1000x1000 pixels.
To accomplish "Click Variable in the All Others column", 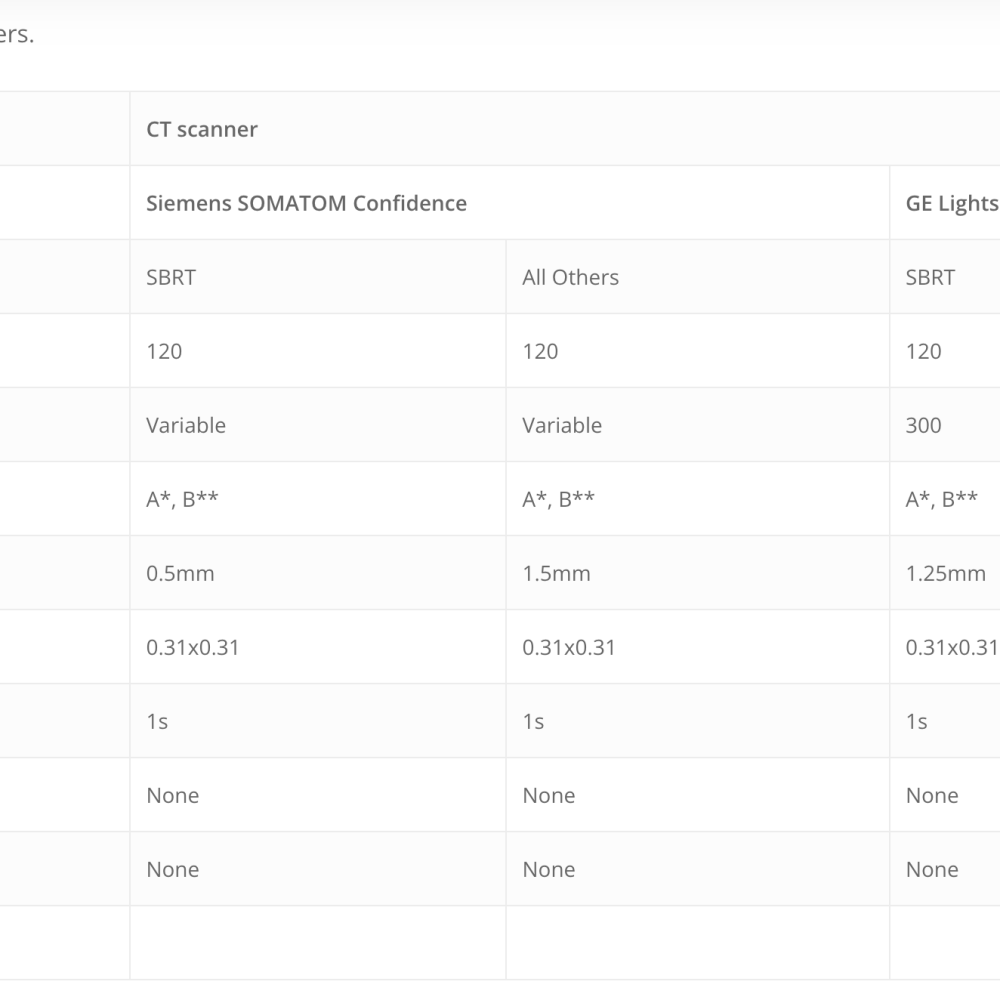I will coord(562,425).
